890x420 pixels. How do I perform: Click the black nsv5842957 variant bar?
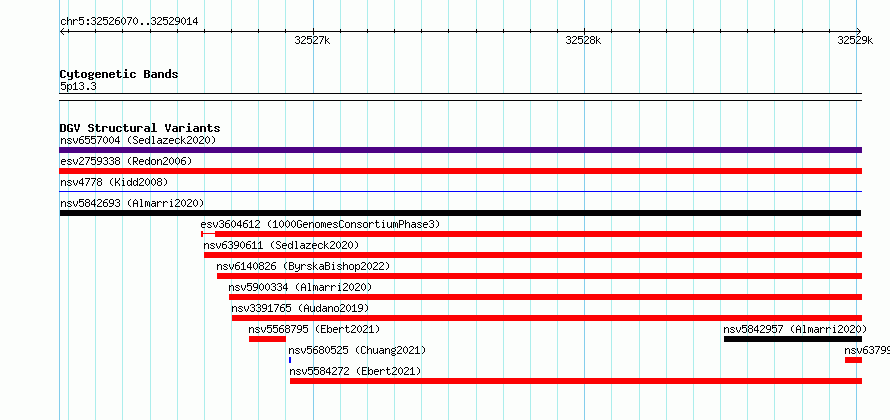pos(793,339)
